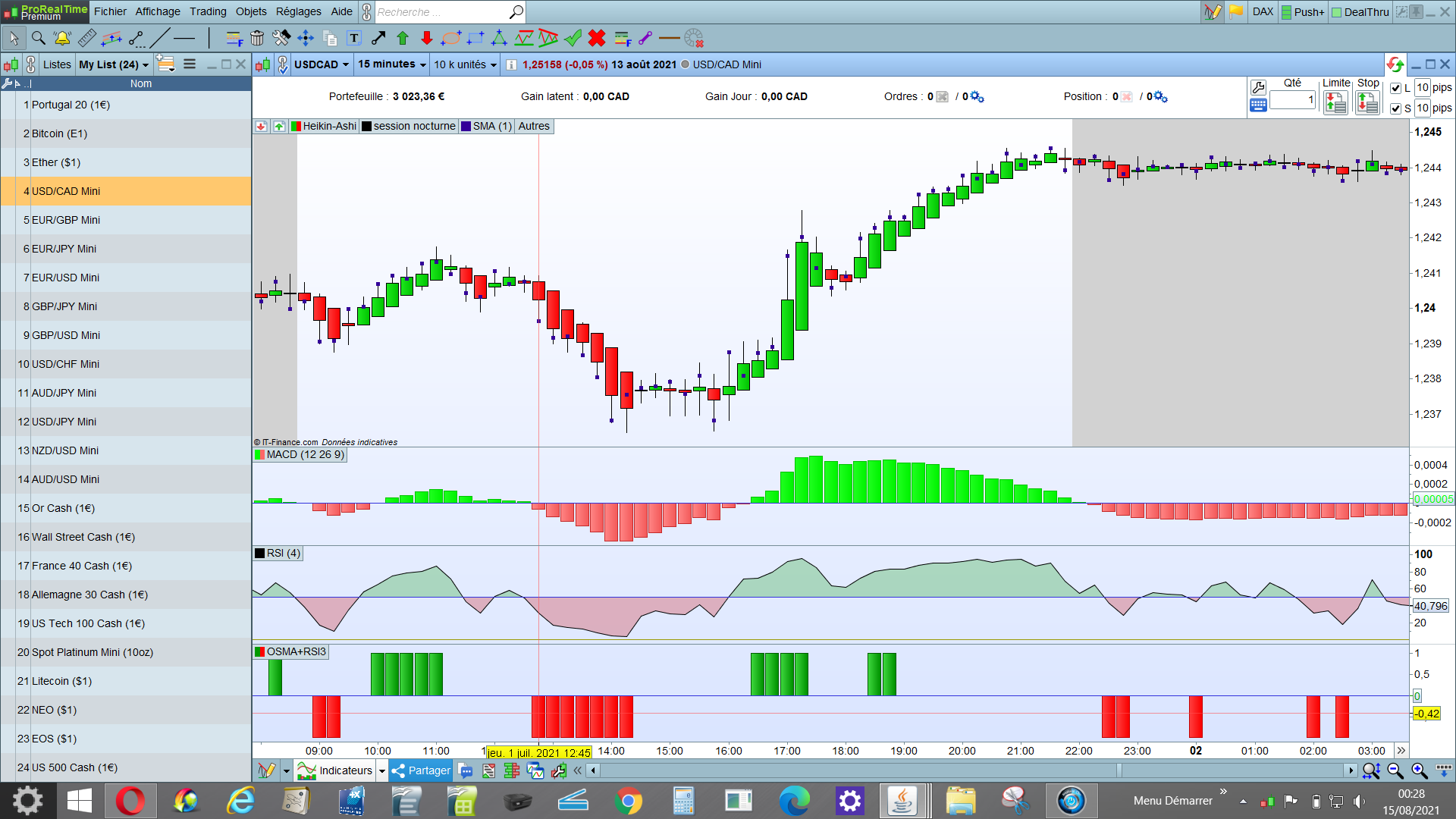Click the red cross mark tool
The width and height of the screenshot is (1456, 819).
tap(597, 38)
